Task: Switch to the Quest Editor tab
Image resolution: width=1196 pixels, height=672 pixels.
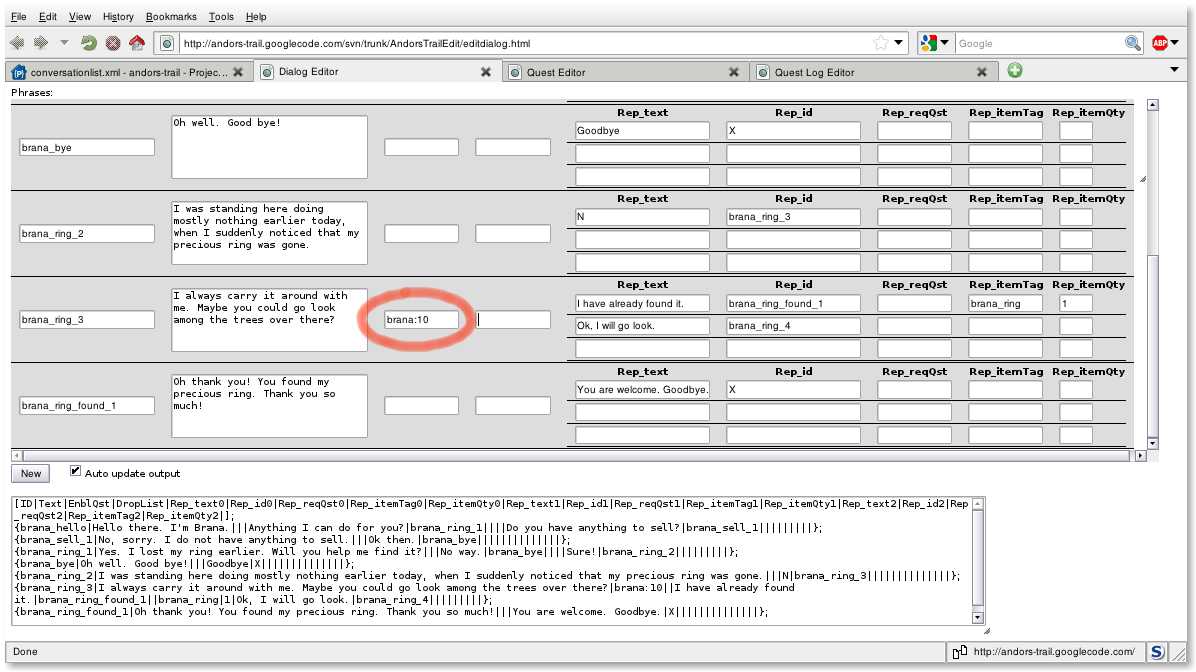Action: click(x=556, y=72)
